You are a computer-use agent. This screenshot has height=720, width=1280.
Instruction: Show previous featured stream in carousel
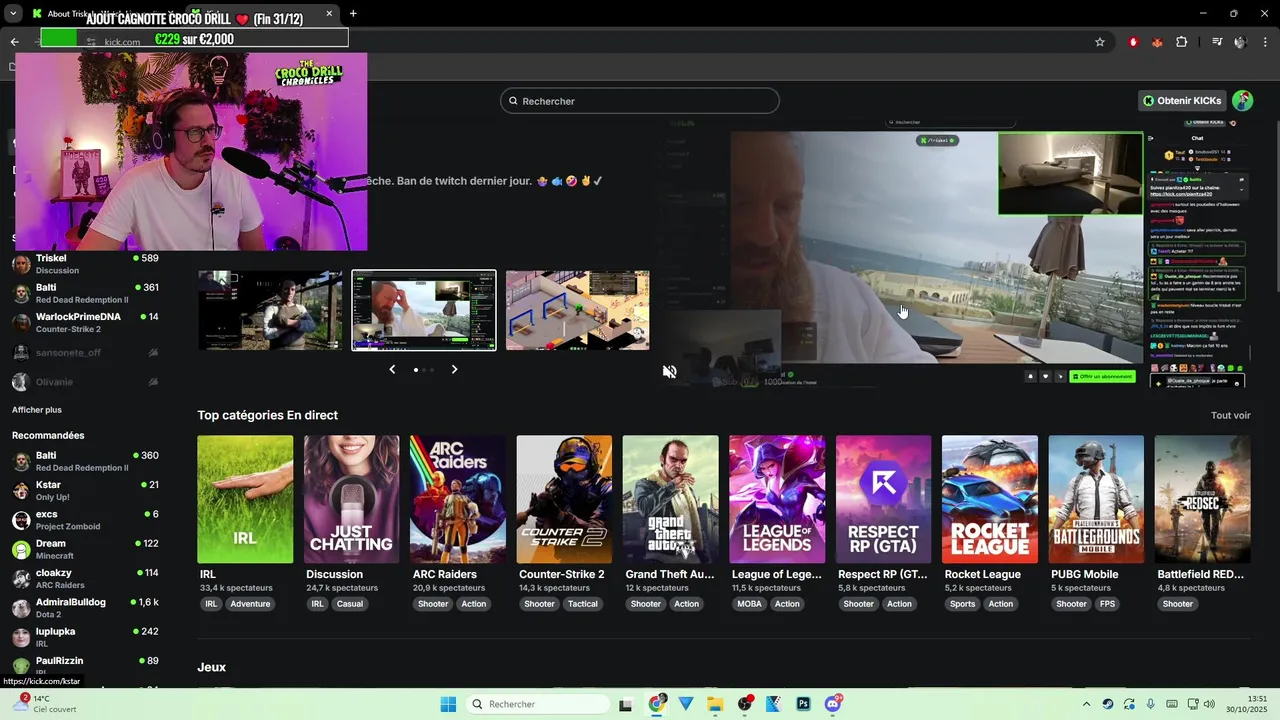(392, 369)
